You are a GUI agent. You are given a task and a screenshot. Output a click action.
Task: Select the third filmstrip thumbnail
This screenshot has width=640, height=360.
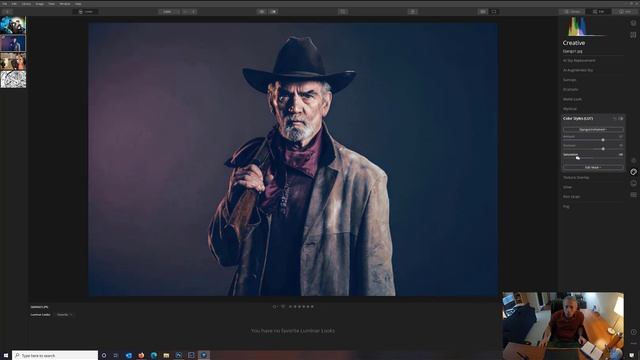(13, 61)
